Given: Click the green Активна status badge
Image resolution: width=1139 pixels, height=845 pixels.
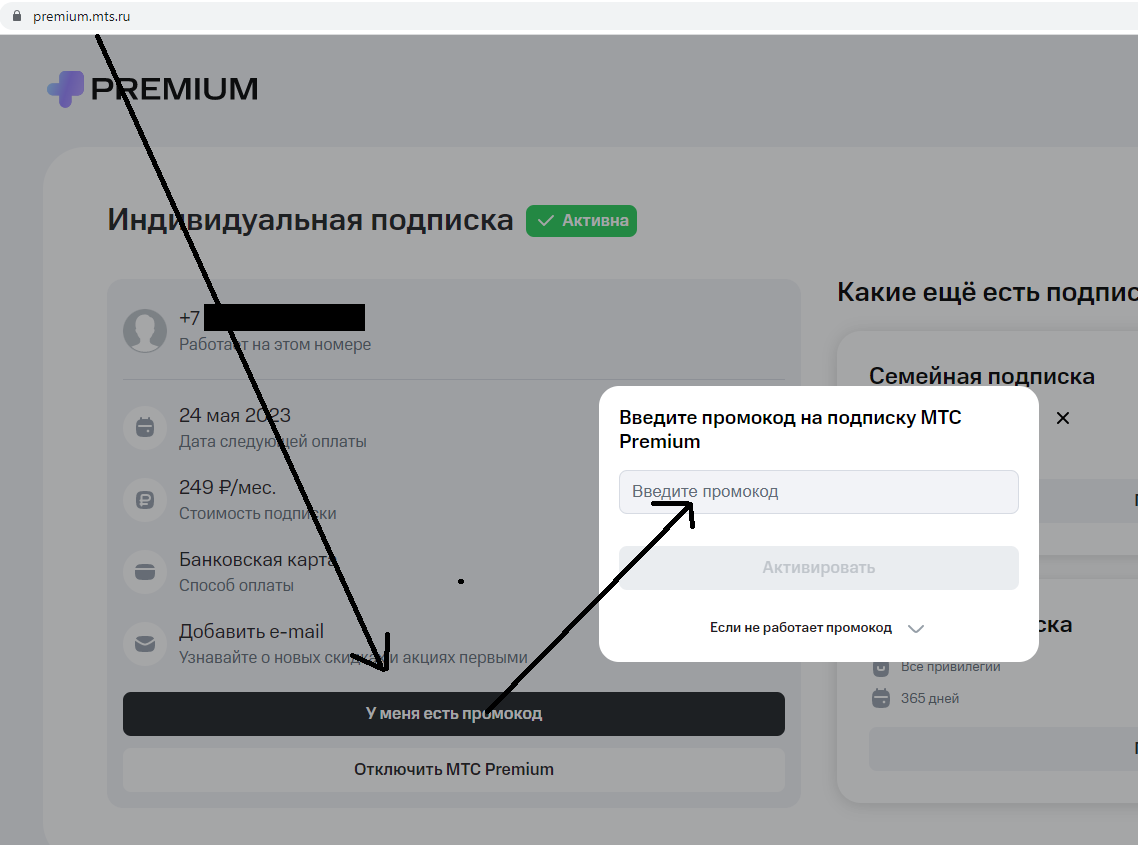Looking at the screenshot, I should click(581, 221).
